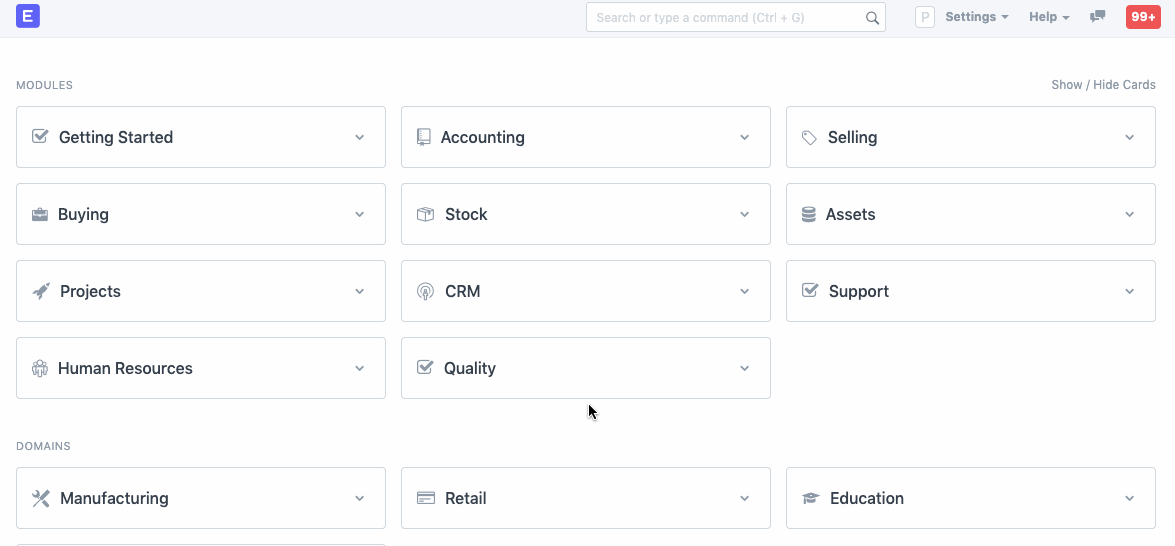
Task: Open the chat messages icon
Action: (x=1097, y=17)
